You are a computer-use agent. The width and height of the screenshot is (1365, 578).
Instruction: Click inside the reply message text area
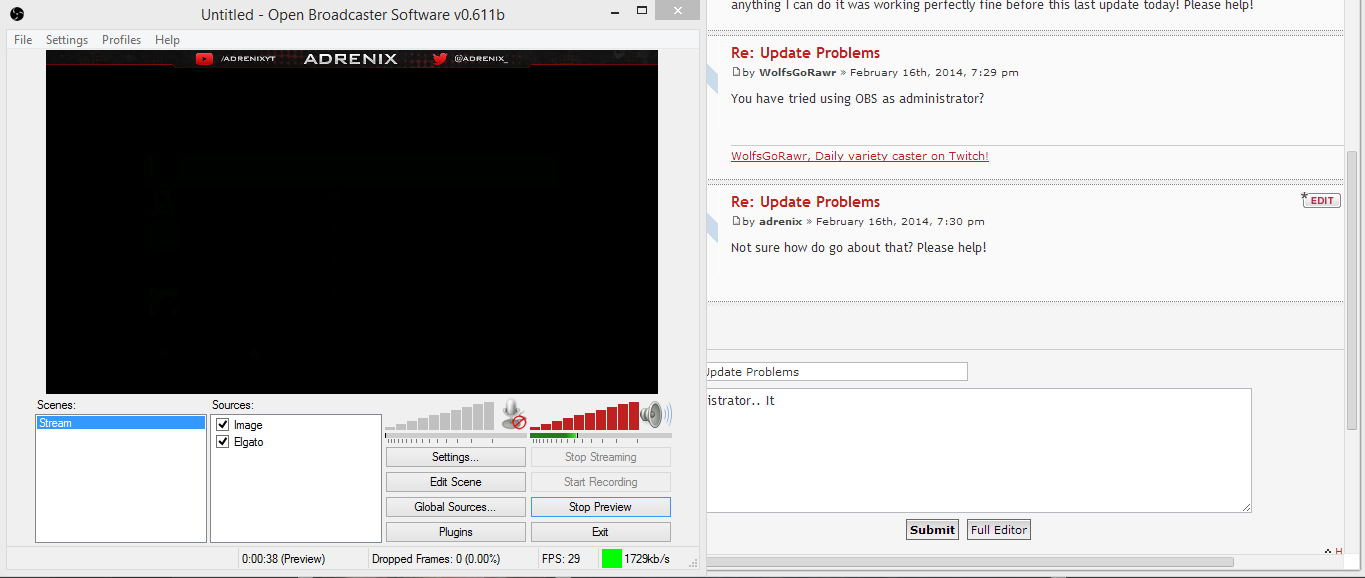point(979,451)
